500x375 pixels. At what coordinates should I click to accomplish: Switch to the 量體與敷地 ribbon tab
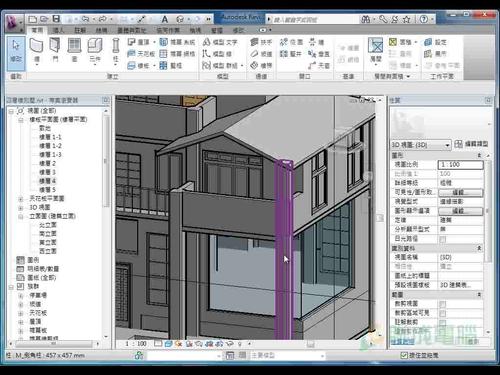coord(132,30)
